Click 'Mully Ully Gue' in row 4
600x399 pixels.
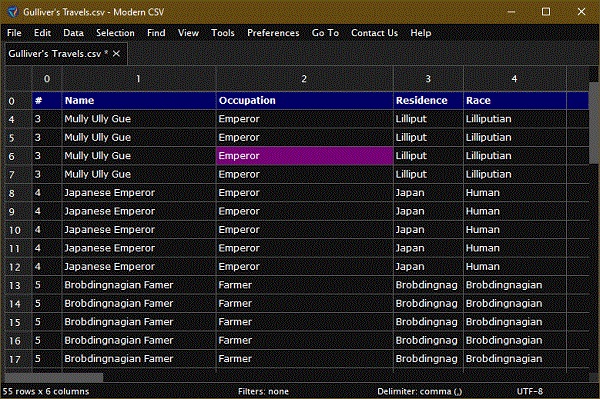[x=139, y=119]
